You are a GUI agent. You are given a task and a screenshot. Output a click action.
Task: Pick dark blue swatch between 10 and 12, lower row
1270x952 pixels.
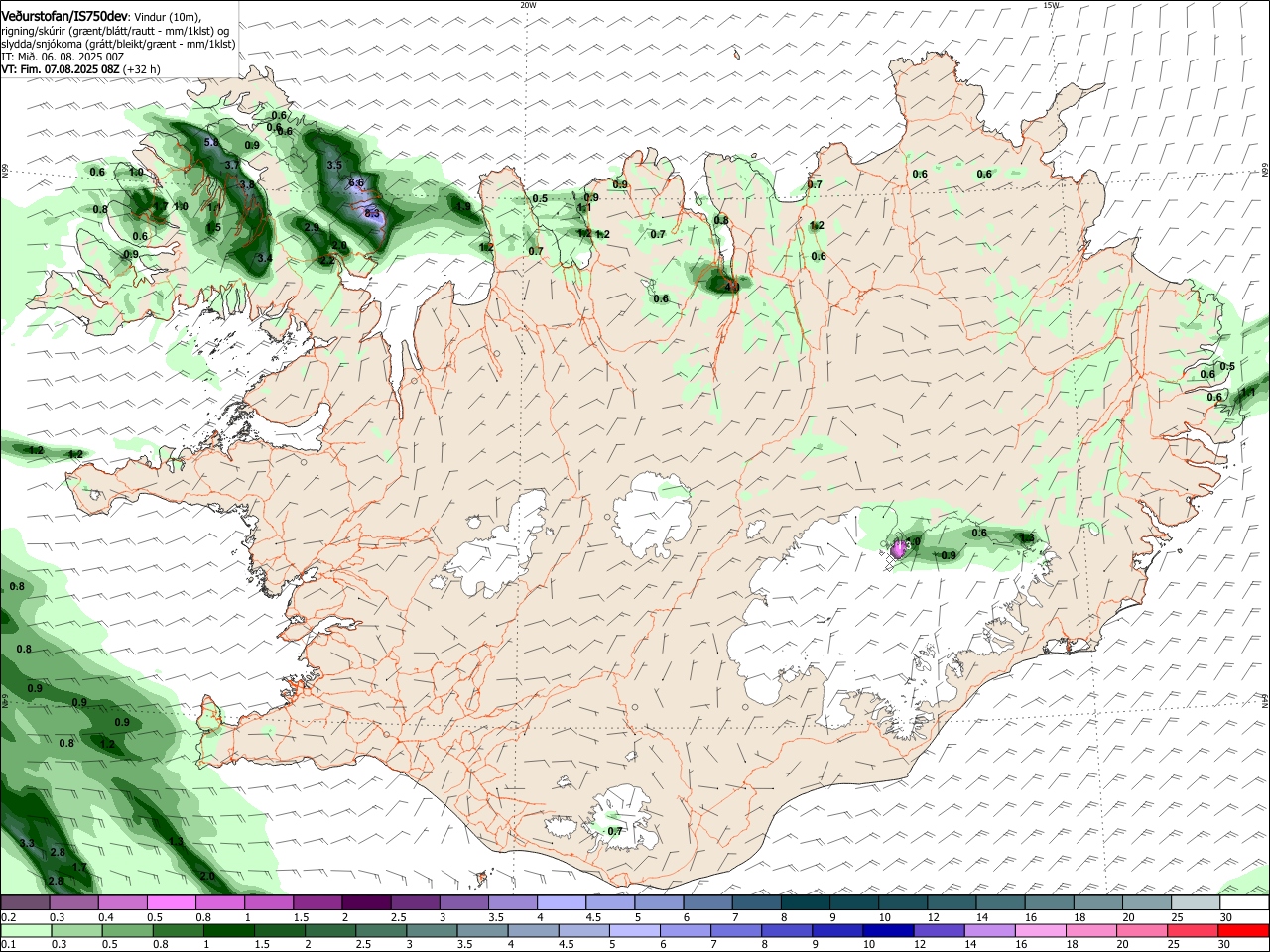[886, 930]
